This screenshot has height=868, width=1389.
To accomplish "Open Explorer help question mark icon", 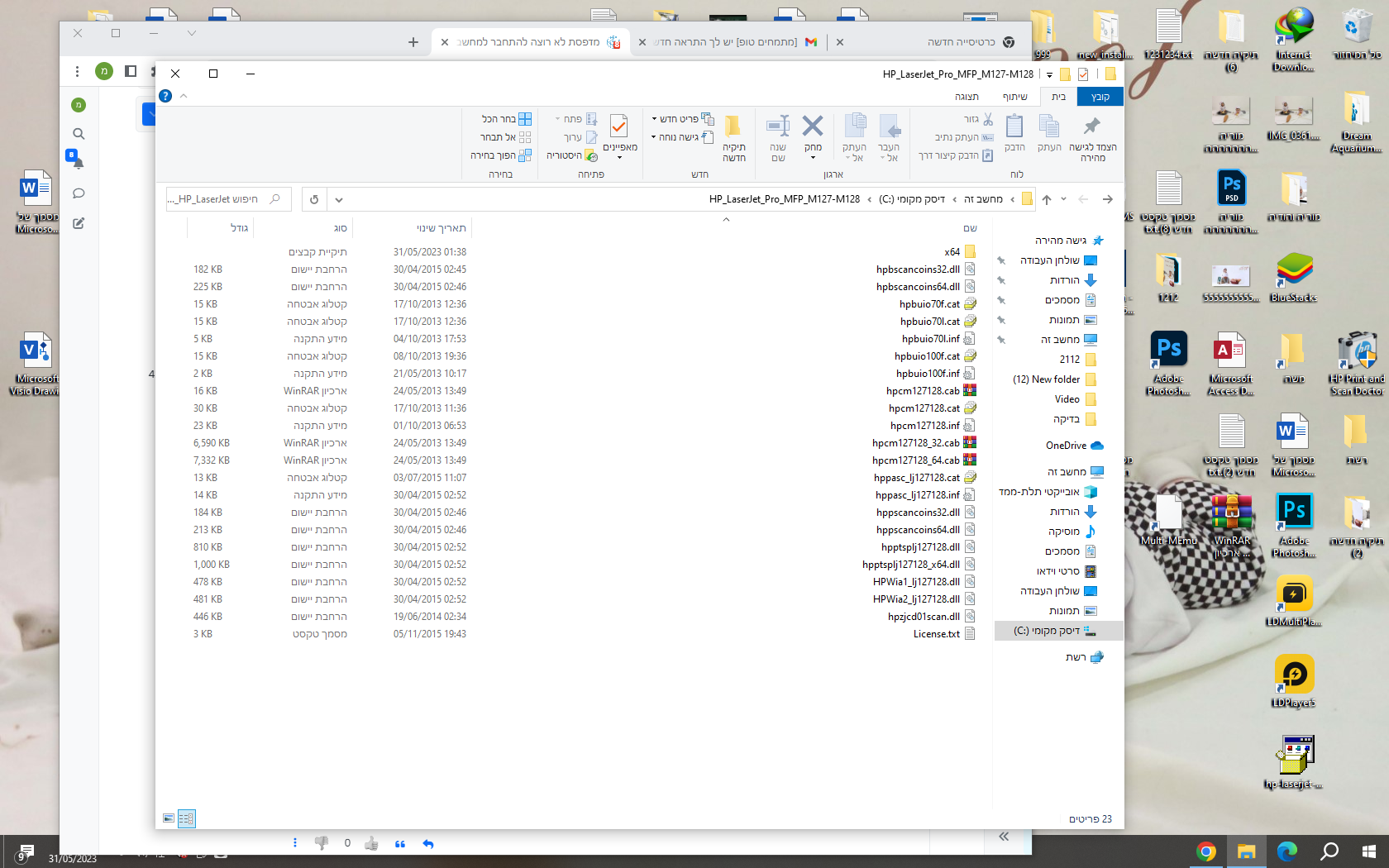I will pyautogui.click(x=165, y=96).
